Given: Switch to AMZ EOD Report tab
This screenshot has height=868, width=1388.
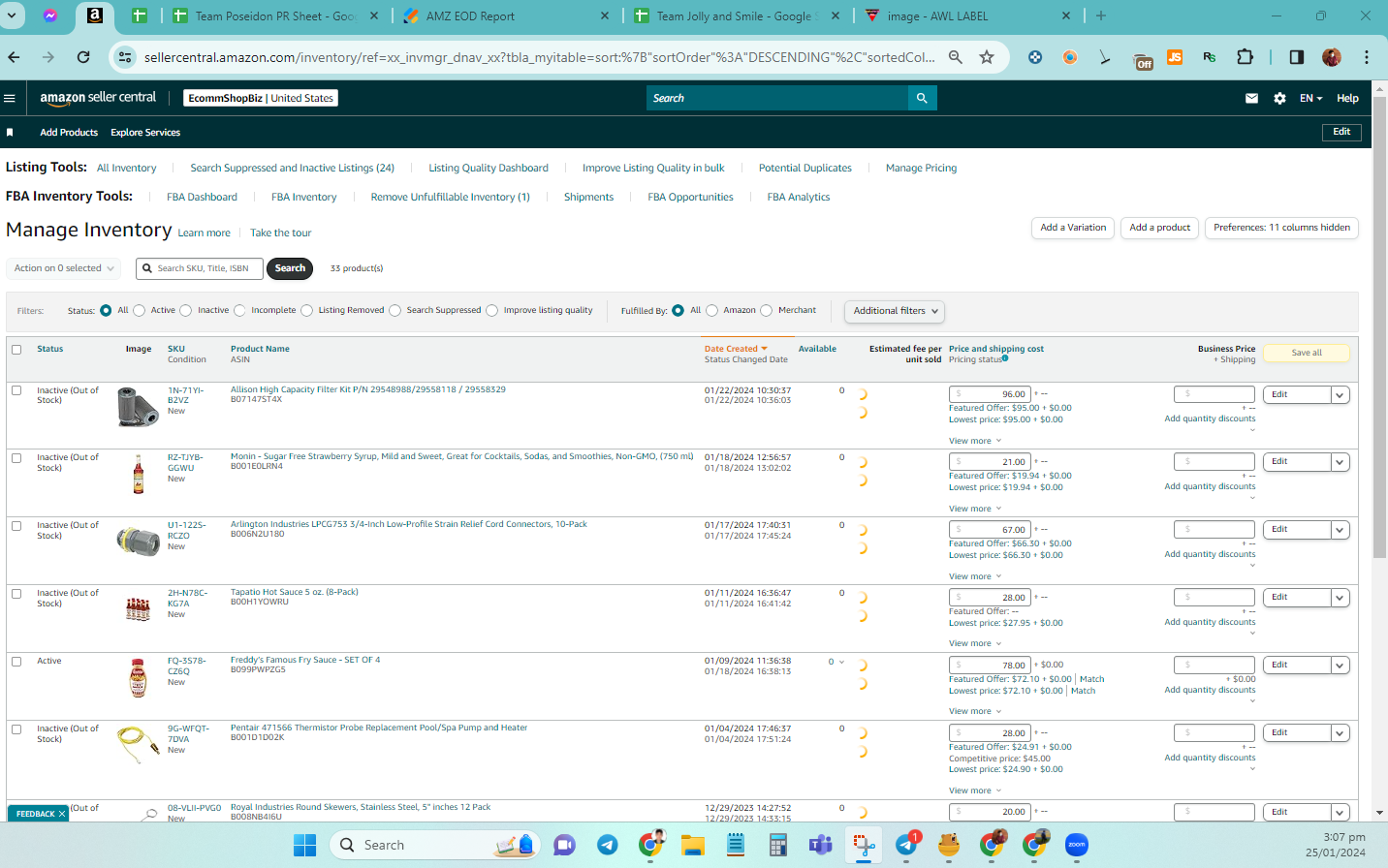Looking at the screenshot, I should 506,15.
